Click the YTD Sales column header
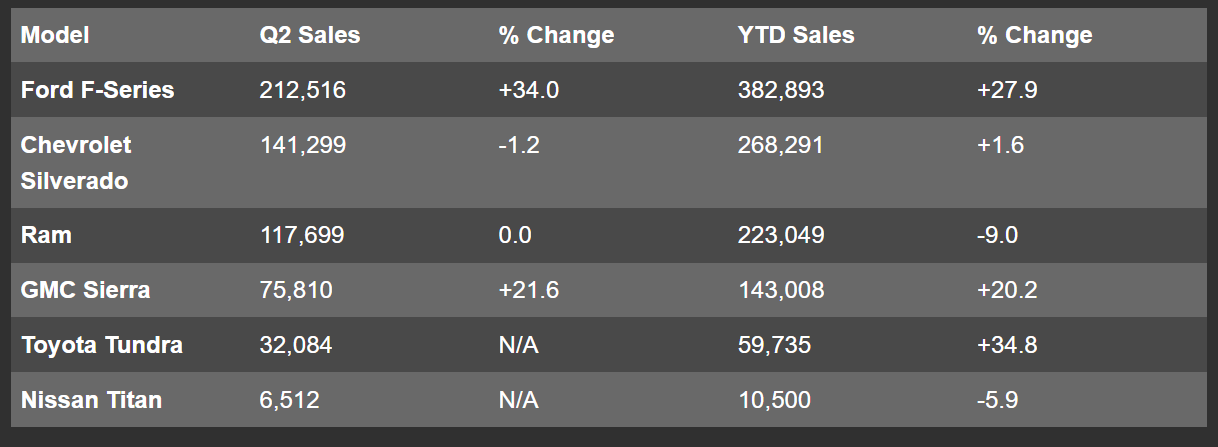1218x447 pixels. coord(795,35)
